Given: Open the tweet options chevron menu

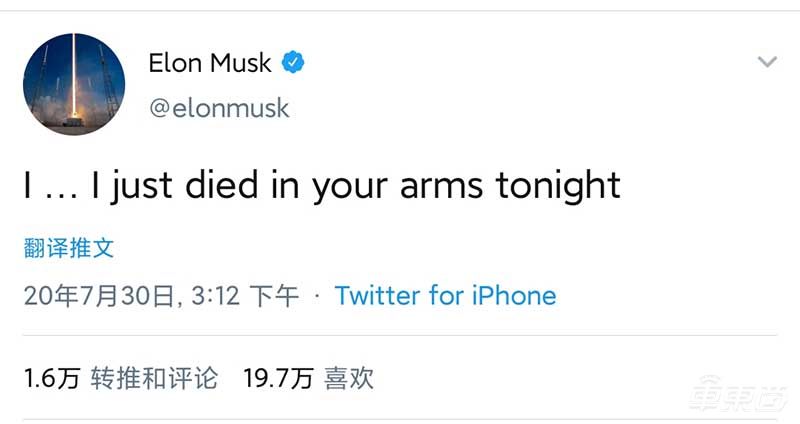Looking at the screenshot, I should [767, 62].
